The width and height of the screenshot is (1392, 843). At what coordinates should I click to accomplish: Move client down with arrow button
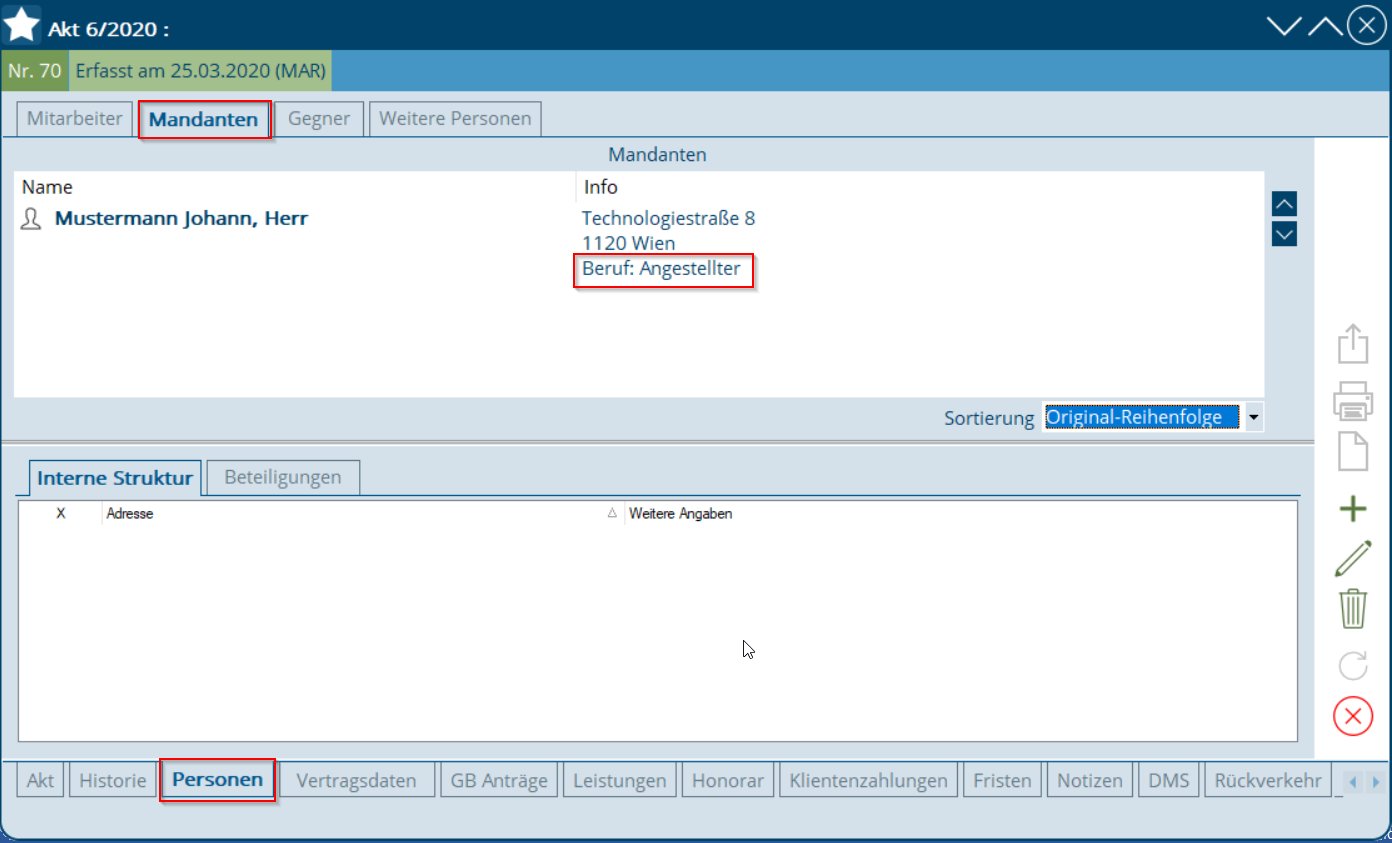[1284, 235]
